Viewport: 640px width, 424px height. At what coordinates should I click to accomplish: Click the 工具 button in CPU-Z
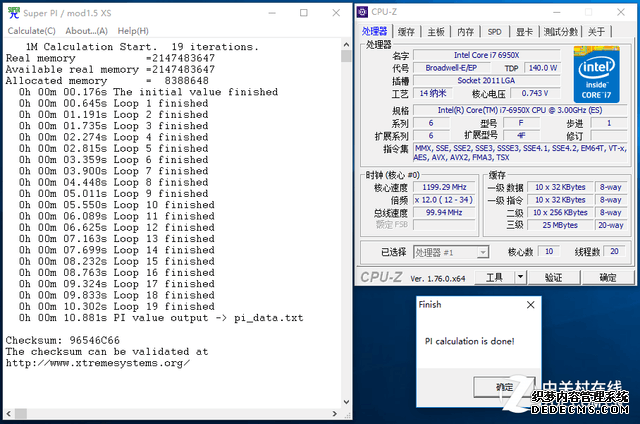[x=495, y=277]
